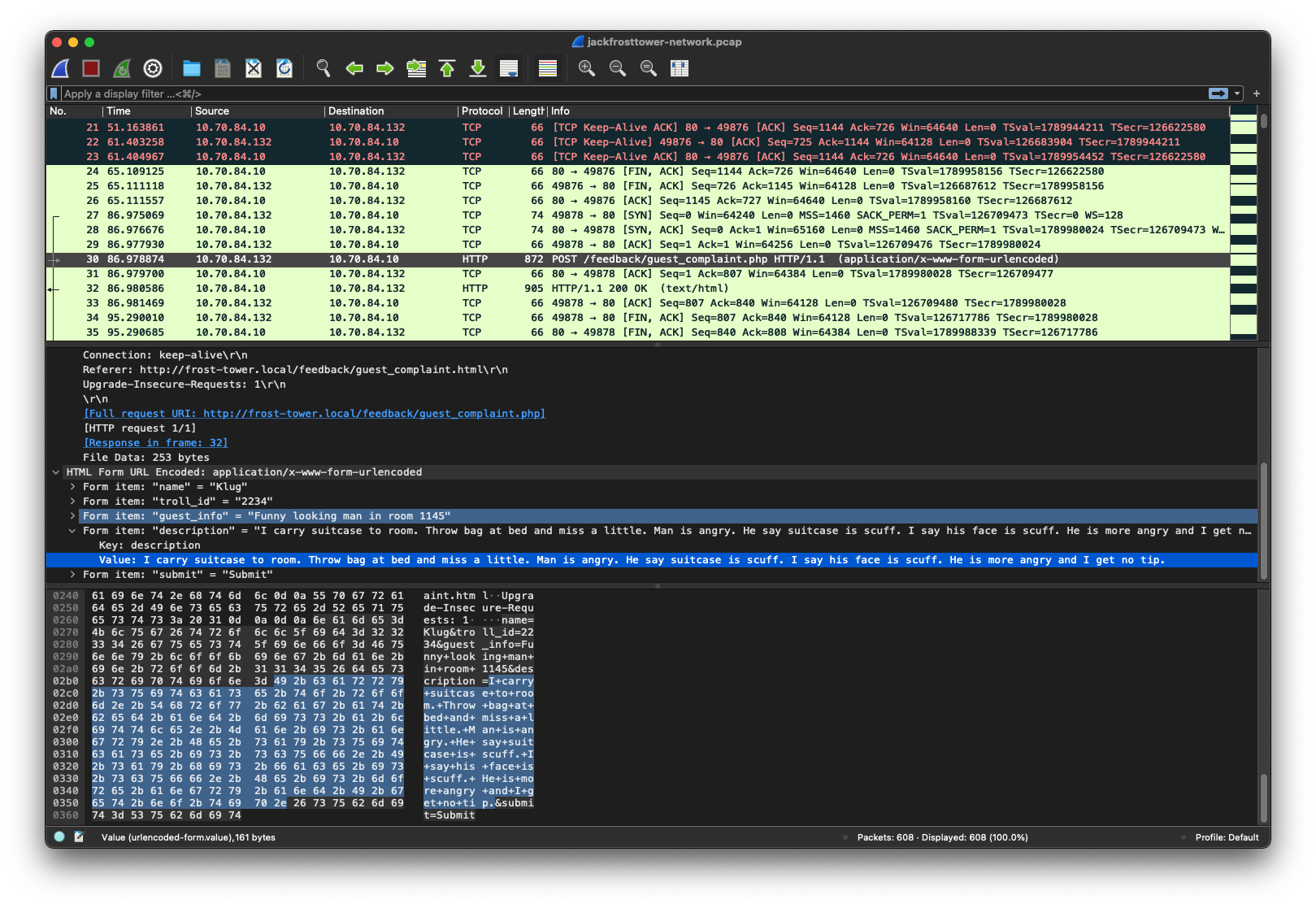Select the Connection: keep-alive line
This screenshot has height=908, width=1316.
click(x=652, y=355)
